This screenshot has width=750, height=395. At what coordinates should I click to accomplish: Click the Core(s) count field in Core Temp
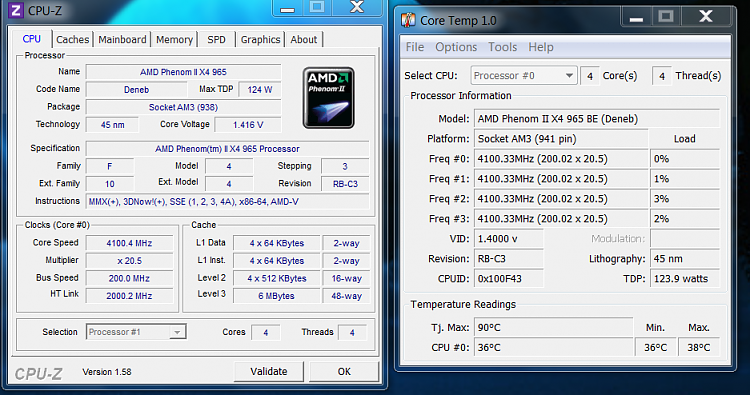tap(590, 76)
